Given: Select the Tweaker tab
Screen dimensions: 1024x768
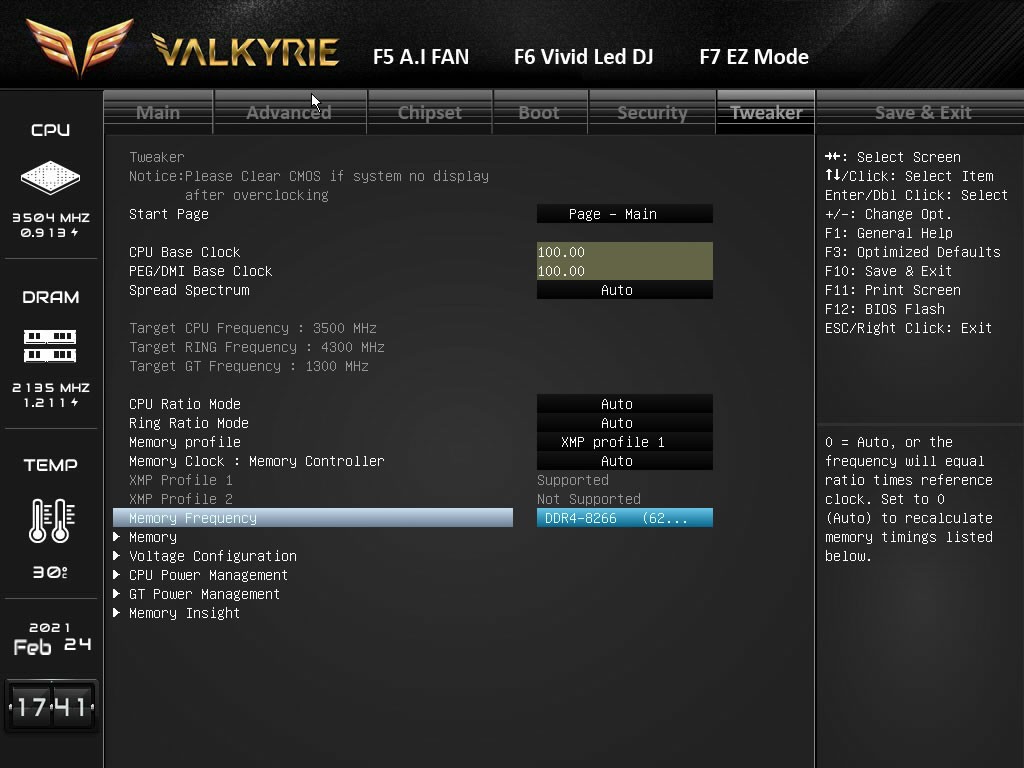Looking at the screenshot, I should pyautogui.click(x=765, y=112).
